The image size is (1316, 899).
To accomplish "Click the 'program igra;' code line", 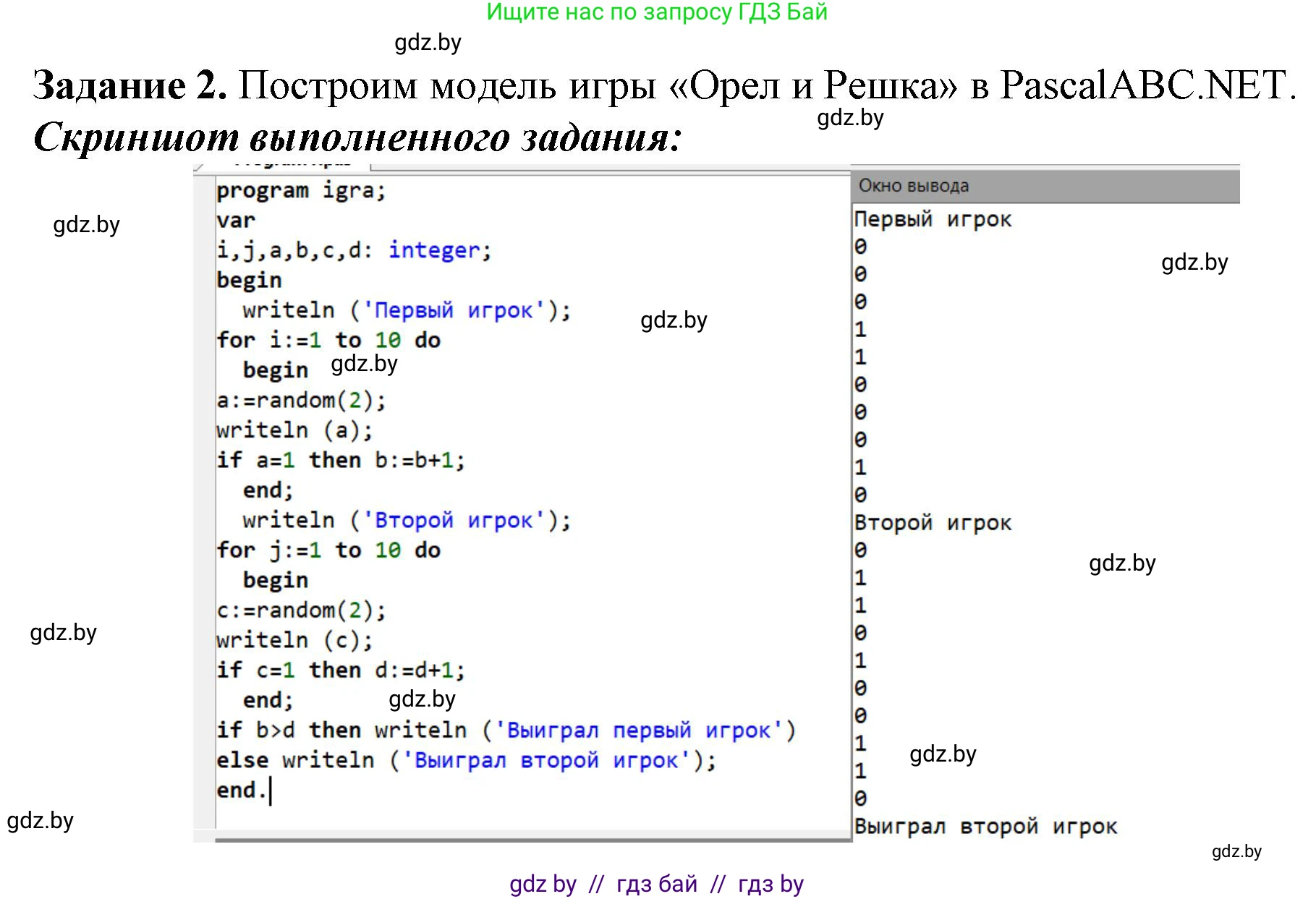I will tap(301, 191).
